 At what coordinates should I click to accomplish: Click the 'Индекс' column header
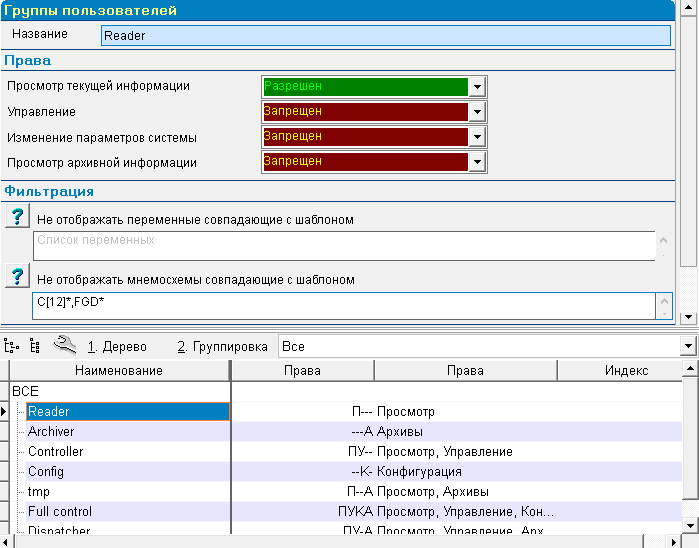tap(626, 371)
